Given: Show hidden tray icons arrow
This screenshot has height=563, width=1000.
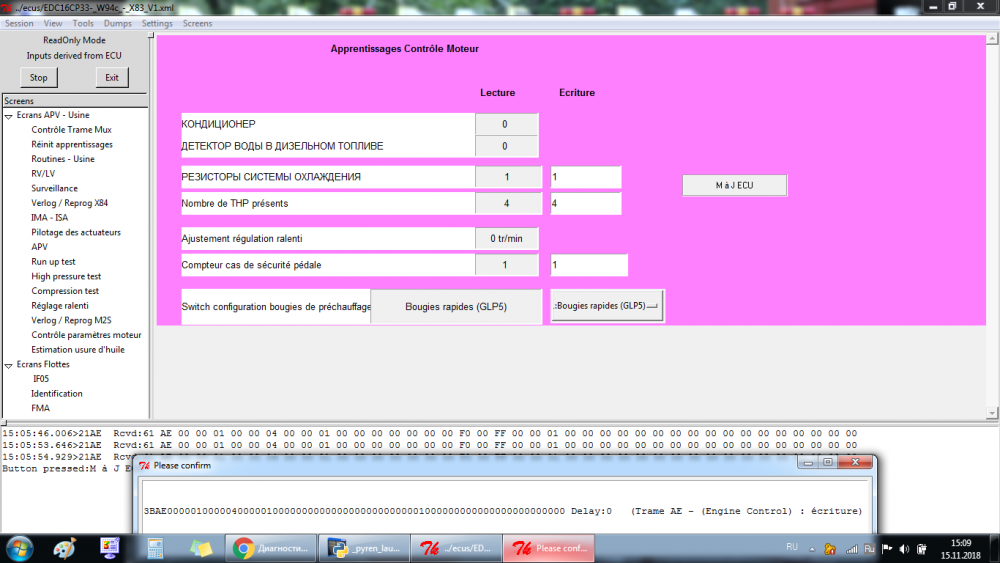Looking at the screenshot, I should tap(812, 549).
